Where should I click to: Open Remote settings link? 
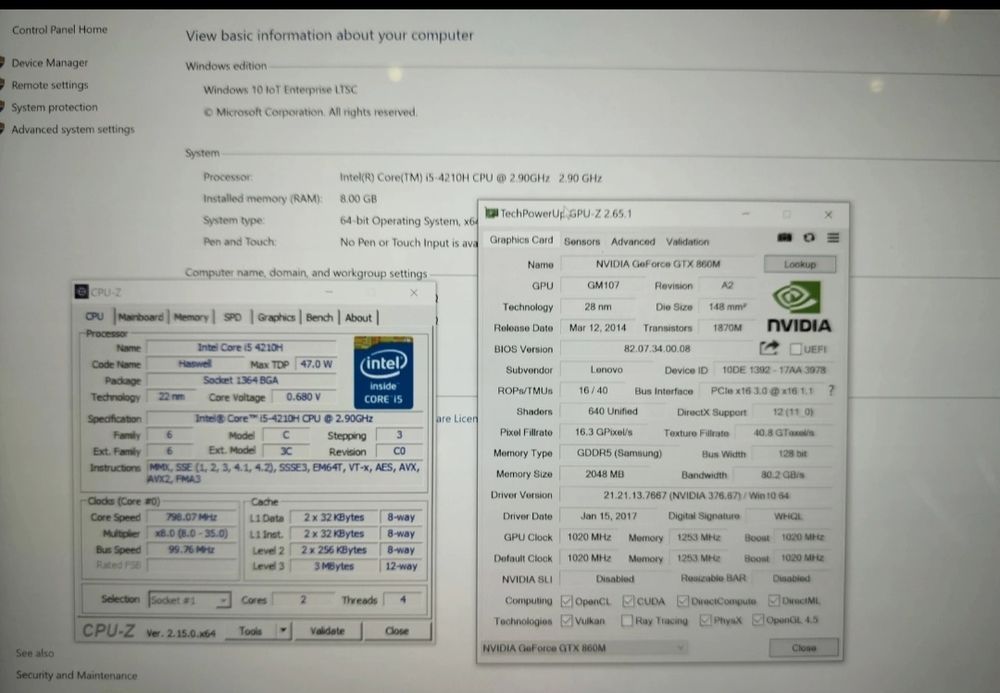50,85
